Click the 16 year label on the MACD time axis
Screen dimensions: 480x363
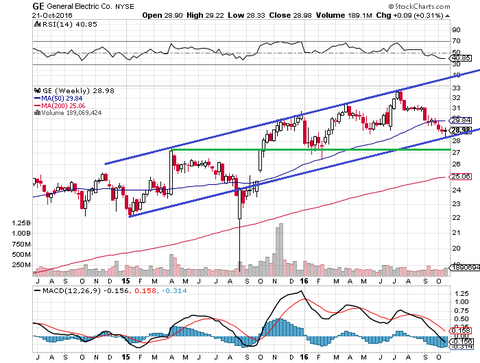click(x=304, y=357)
